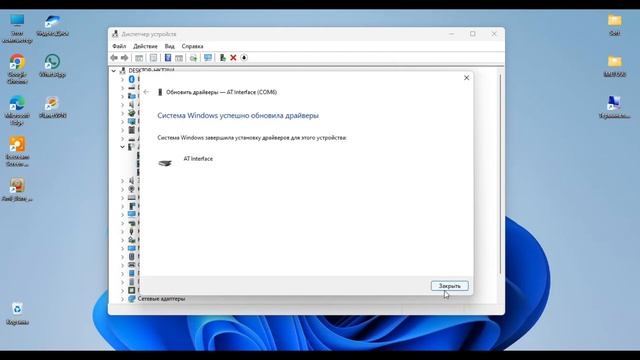The width and height of the screenshot is (640, 360).
Task: Select the This PC desktop icon
Action: [17, 29]
